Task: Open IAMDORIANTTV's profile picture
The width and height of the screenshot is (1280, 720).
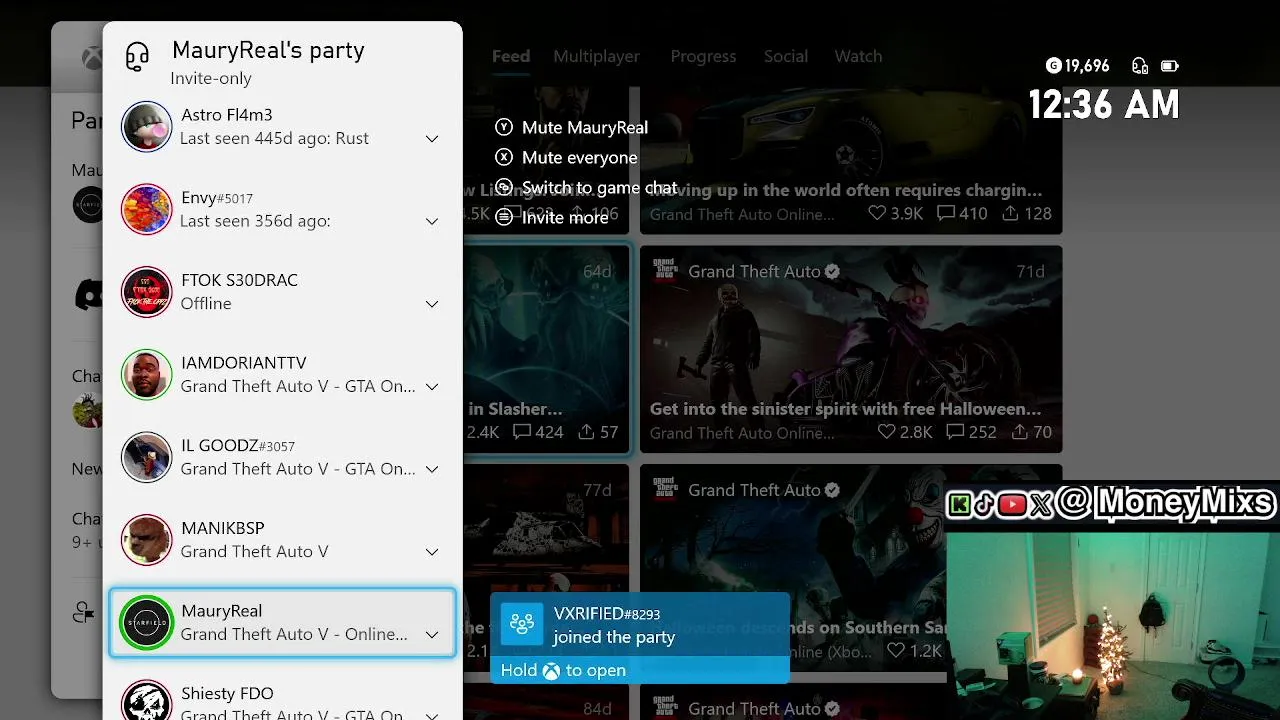Action: [x=147, y=375]
